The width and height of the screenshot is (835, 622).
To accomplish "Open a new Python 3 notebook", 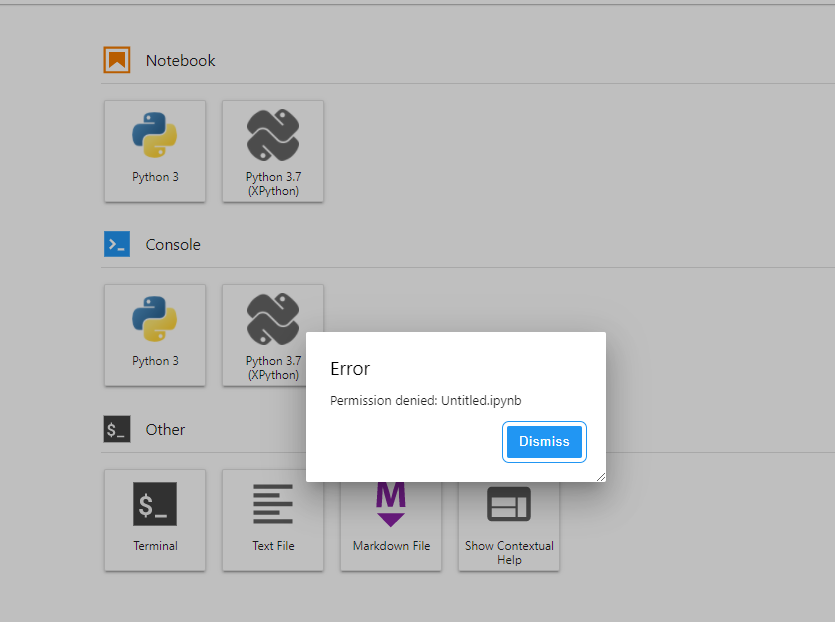I will [x=155, y=151].
